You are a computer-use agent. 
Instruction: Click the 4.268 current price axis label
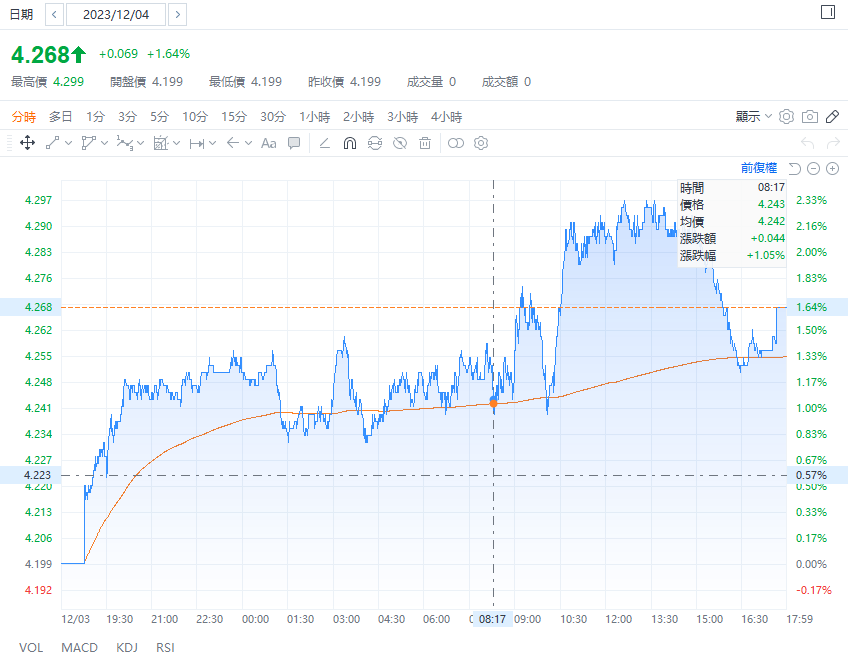pos(38,307)
